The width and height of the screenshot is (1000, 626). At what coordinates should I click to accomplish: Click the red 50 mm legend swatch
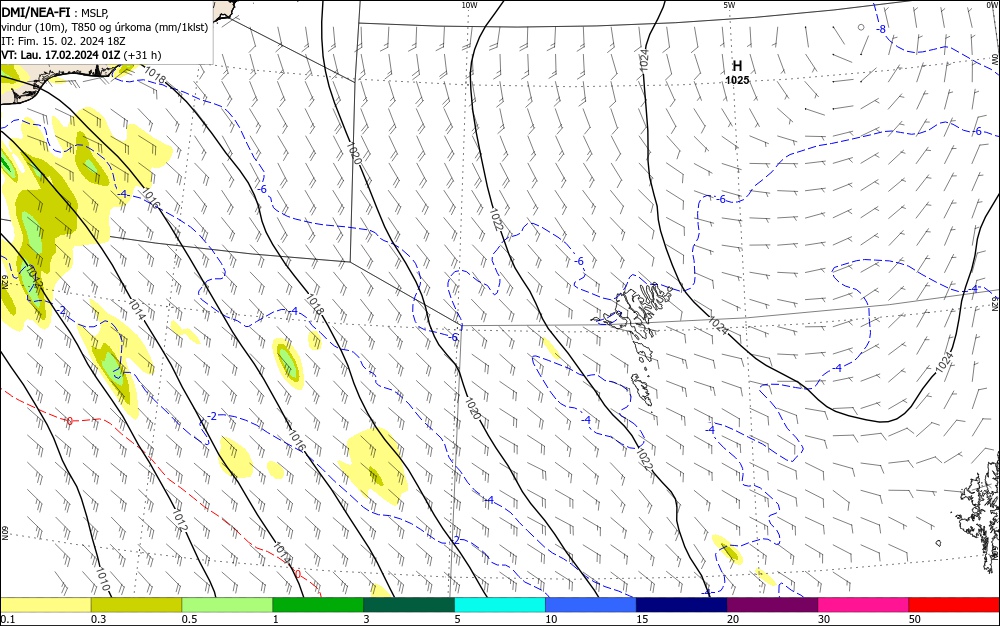(954, 605)
